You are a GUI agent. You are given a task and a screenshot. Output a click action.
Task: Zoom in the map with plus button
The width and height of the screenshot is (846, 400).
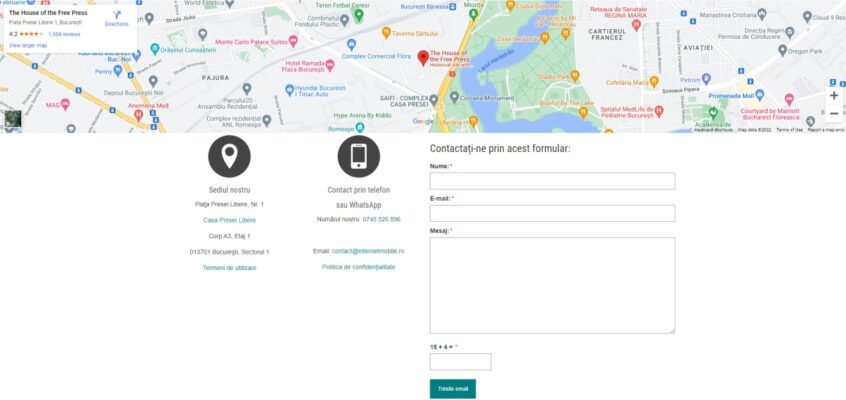click(x=834, y=96)
